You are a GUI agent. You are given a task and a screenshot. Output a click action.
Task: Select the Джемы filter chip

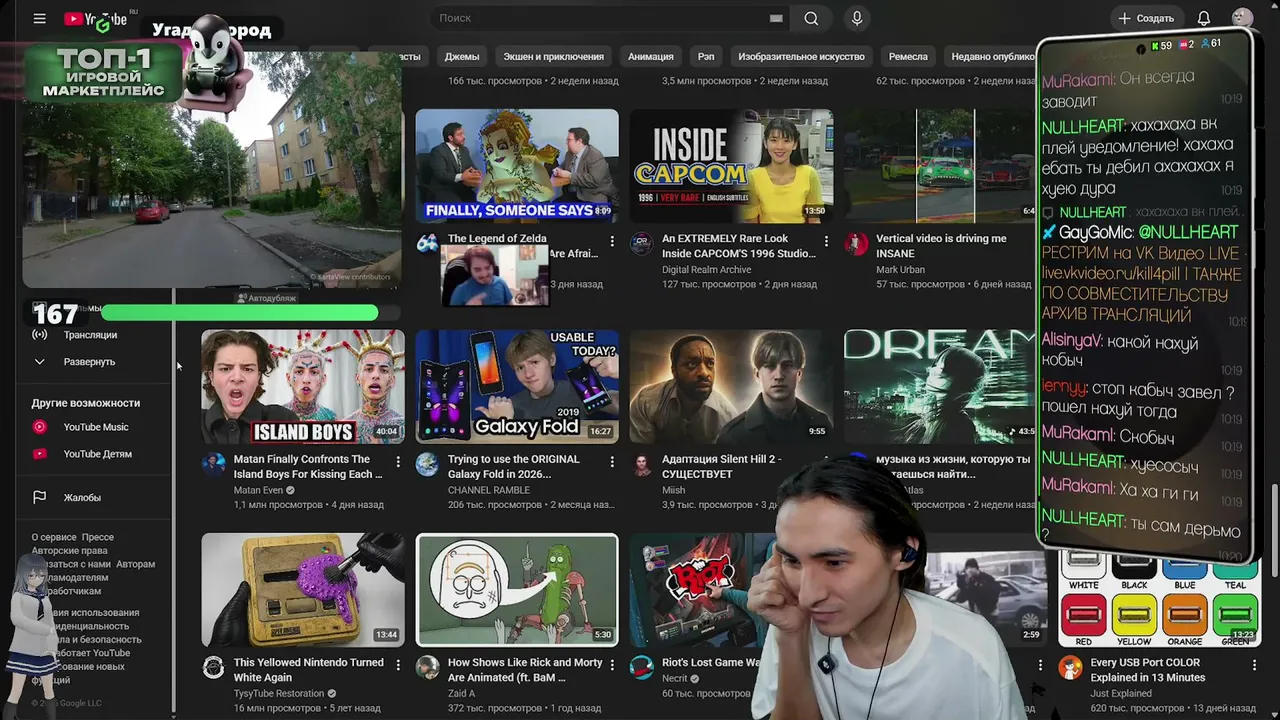point(462,56)
